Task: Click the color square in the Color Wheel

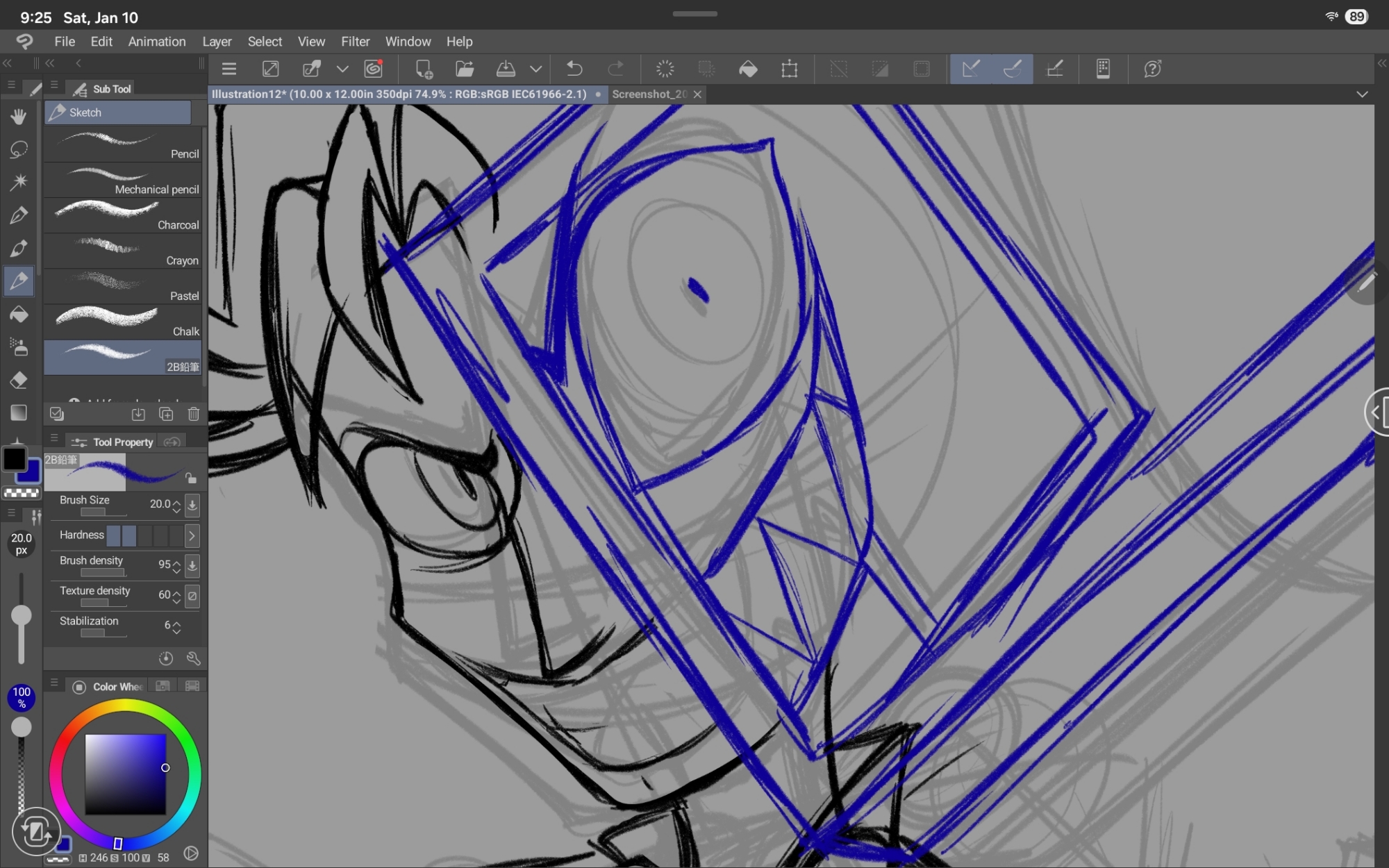Action: 126,774
